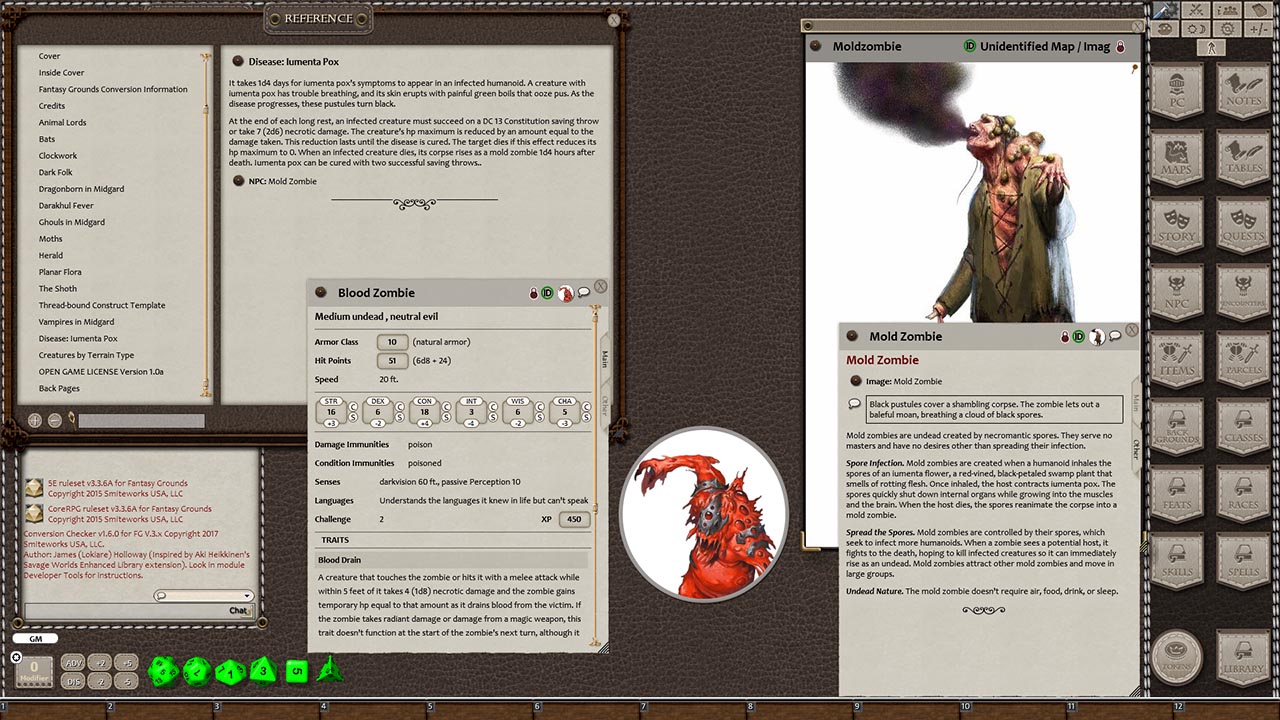
Task: Select the sun/moon lighting icon
Action: tap(1196, 28)
